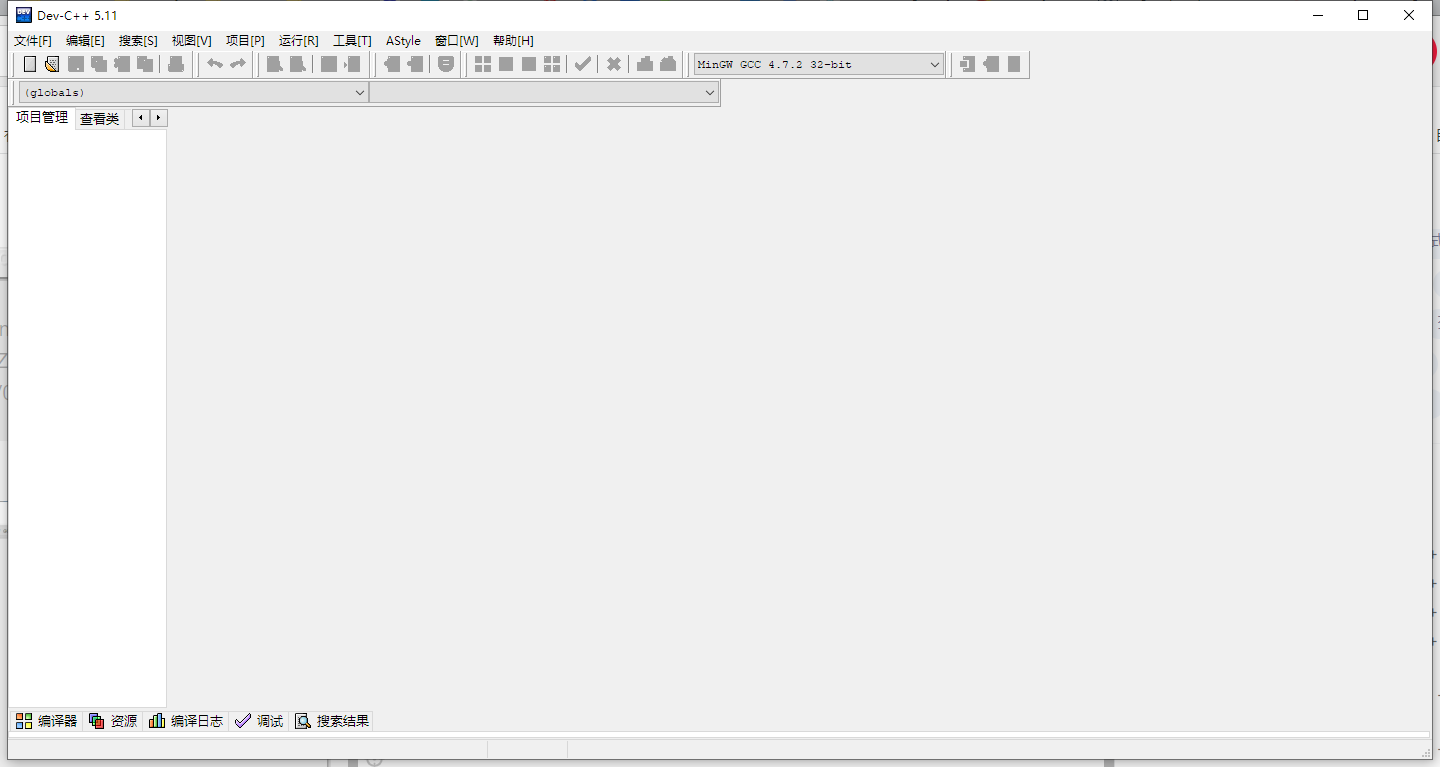The width and height of the screenshot is (1440, 767).
Task: Open the 调试 bottom tab
Action: pos(259,721)
